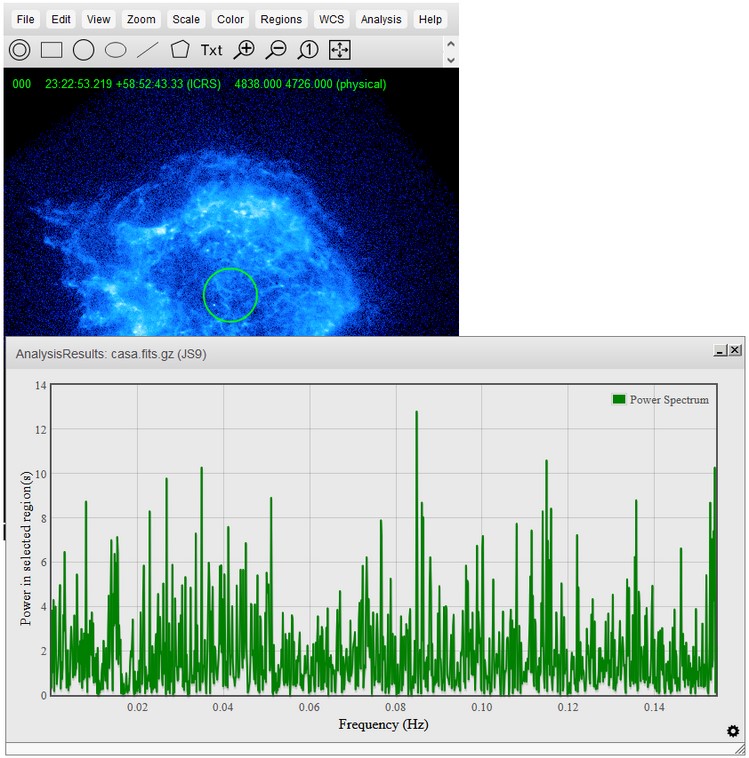This screenshot has height=758, width=749.
Task: Select the ellipse region tool
Action: (116, 50)
